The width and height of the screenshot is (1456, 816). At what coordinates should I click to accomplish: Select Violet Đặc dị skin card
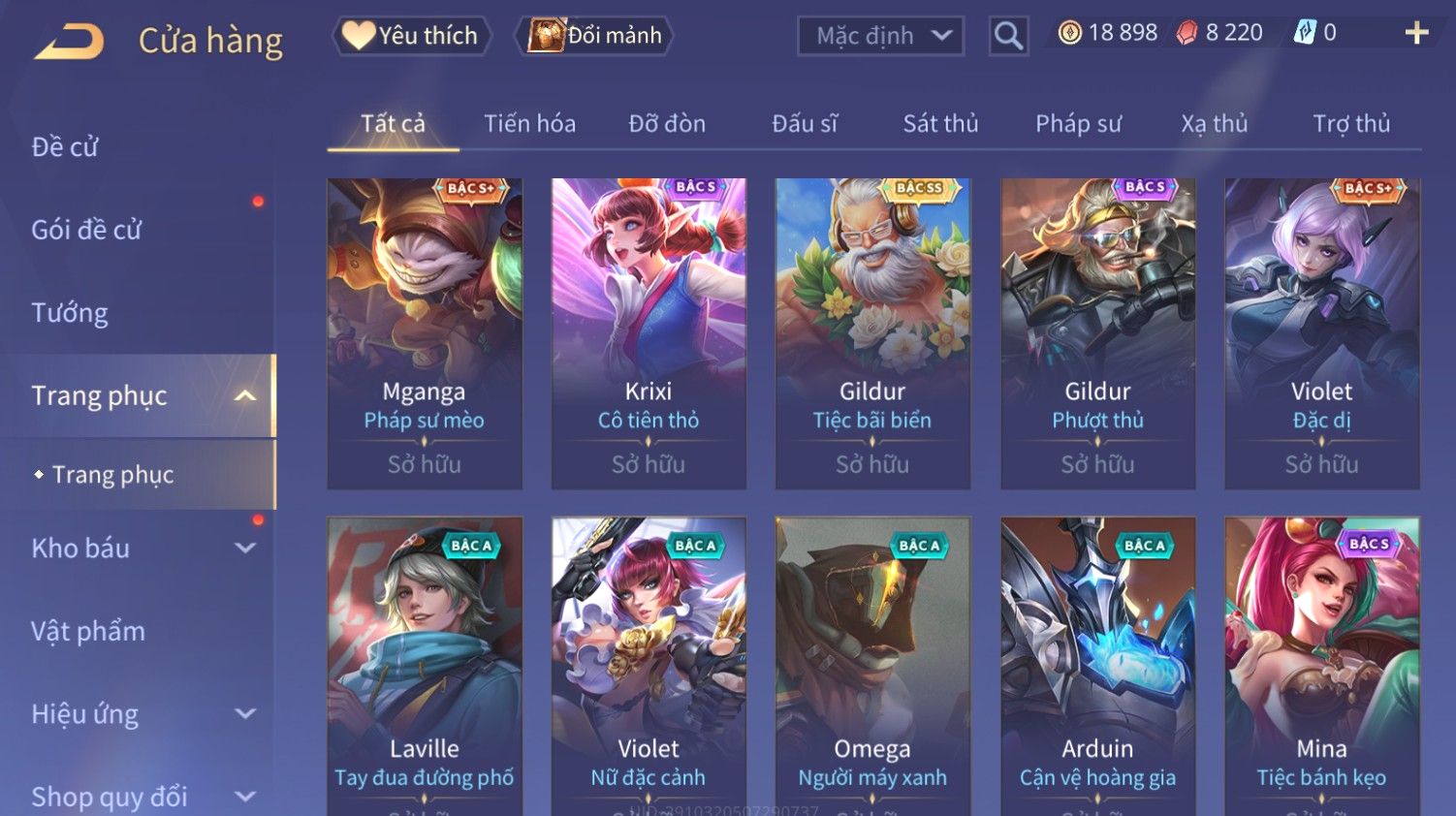pos(1322,333)
